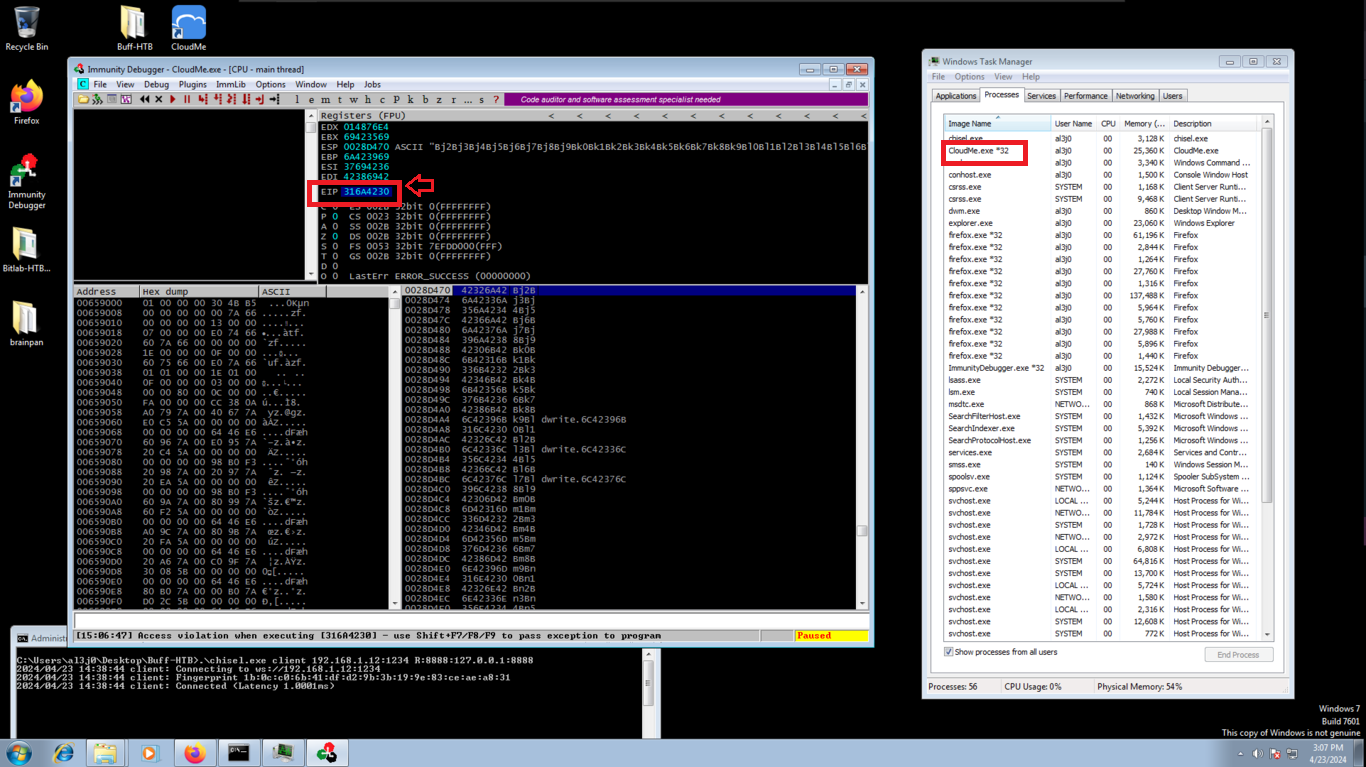Click Open file icon in Immunity toolbar
Image resolution: width=1366 pixels, height=767 pixels.
click(x=83, y=99)
